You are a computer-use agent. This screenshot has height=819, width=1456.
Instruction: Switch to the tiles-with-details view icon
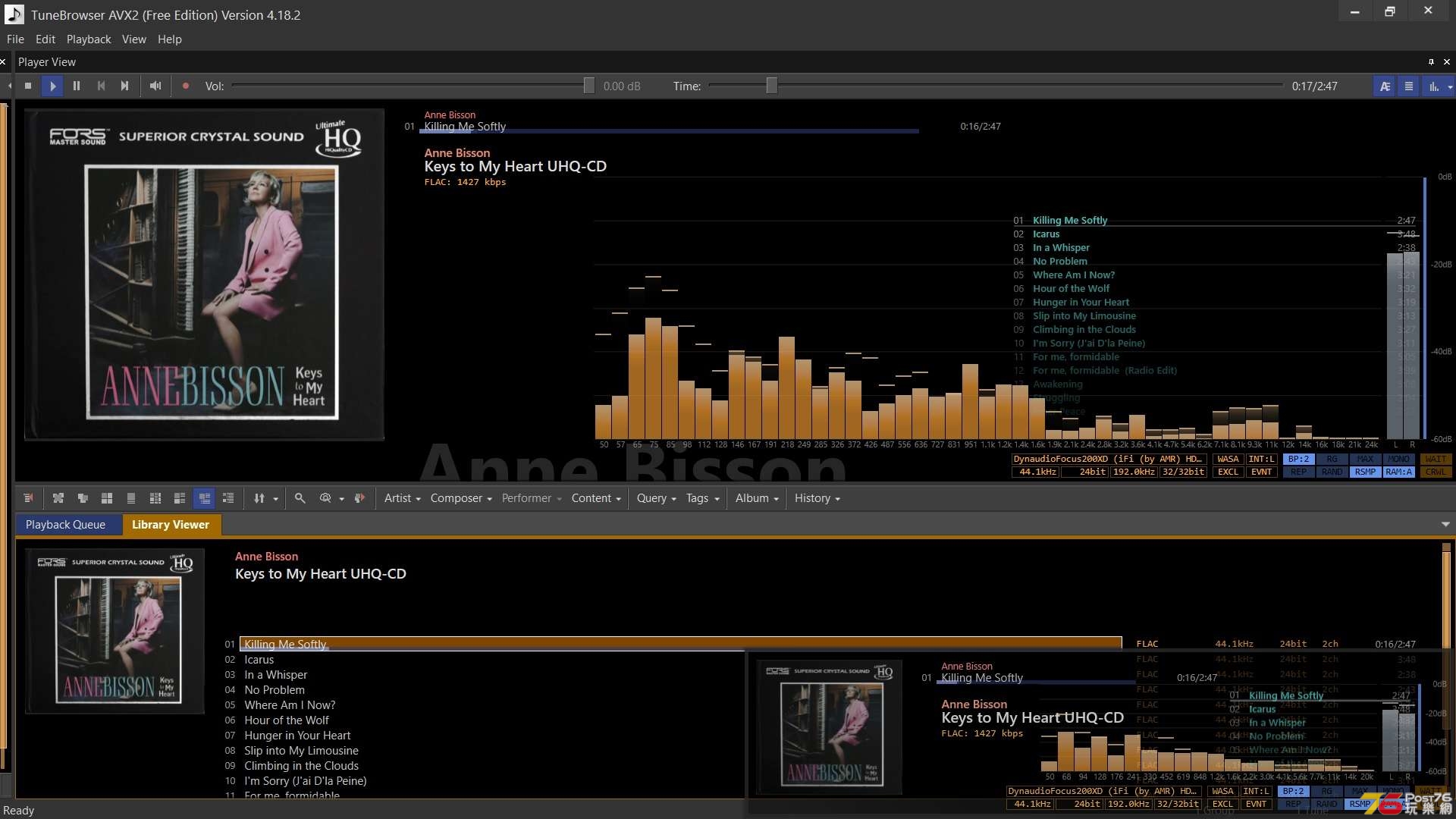[155, 498]
